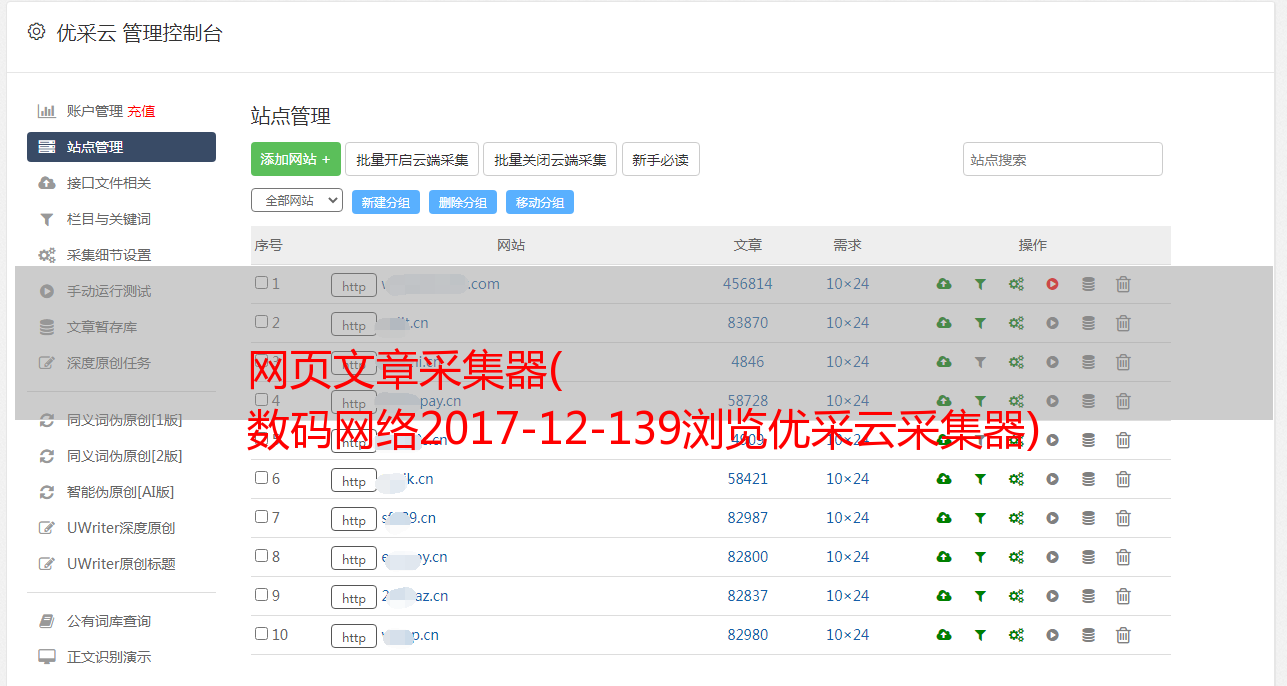Click the red 充值 link
The width and height of the screenshot is (1287, 686).
(x=141, y=111)
